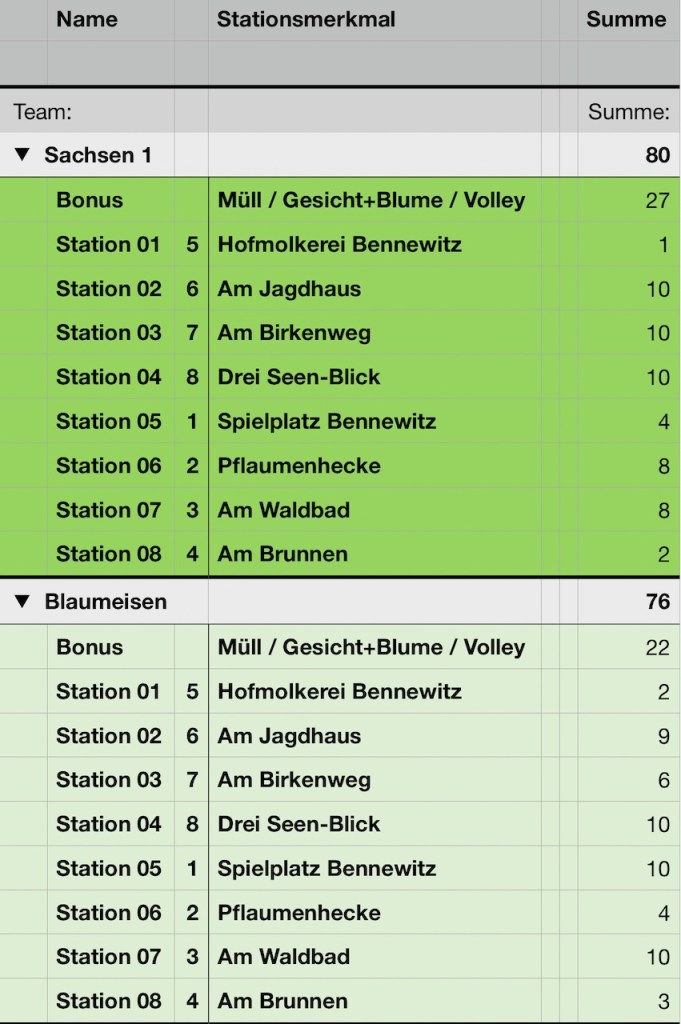Click the Name column header
The height and width of the screenshot is (1024, 681).
[x=87, y=19]
